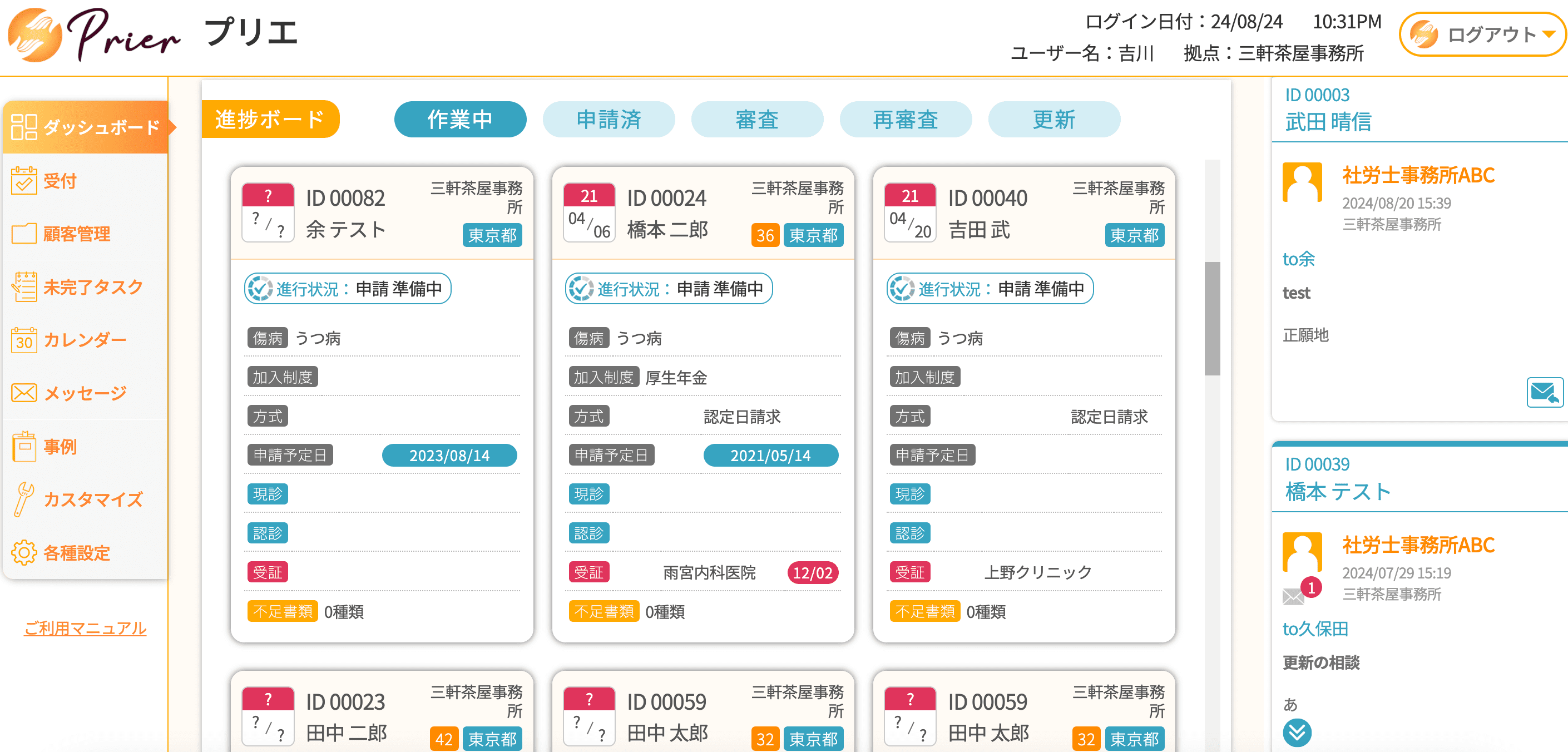The image size is (1568, 752).
Task: Click the 顧客管理 folder icon
Action: (24, 234)
